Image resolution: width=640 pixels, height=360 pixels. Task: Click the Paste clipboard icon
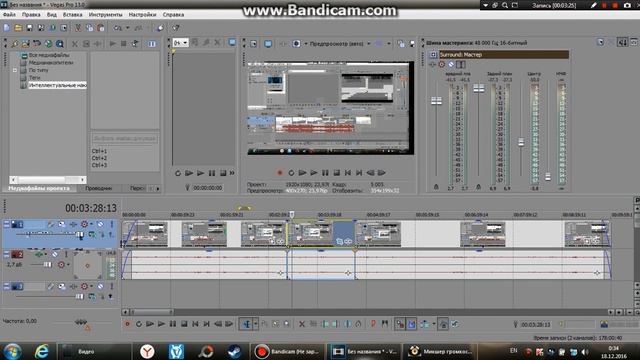100,28
